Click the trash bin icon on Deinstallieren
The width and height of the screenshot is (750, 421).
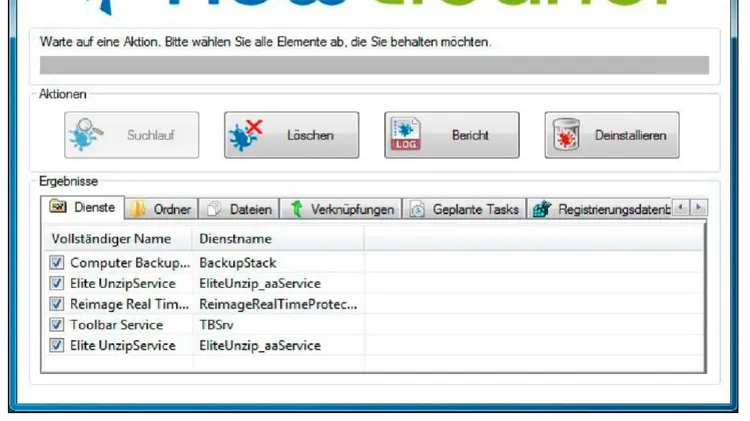pos(566,134)
